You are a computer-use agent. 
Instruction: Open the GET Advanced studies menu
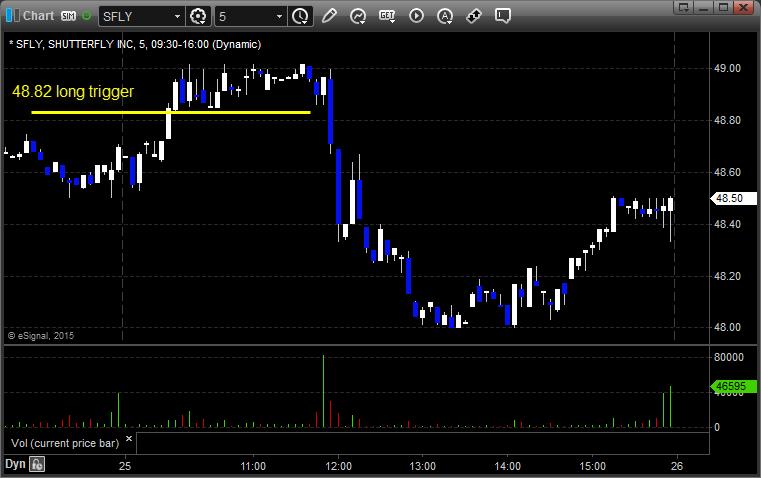[x=387, y=16]
